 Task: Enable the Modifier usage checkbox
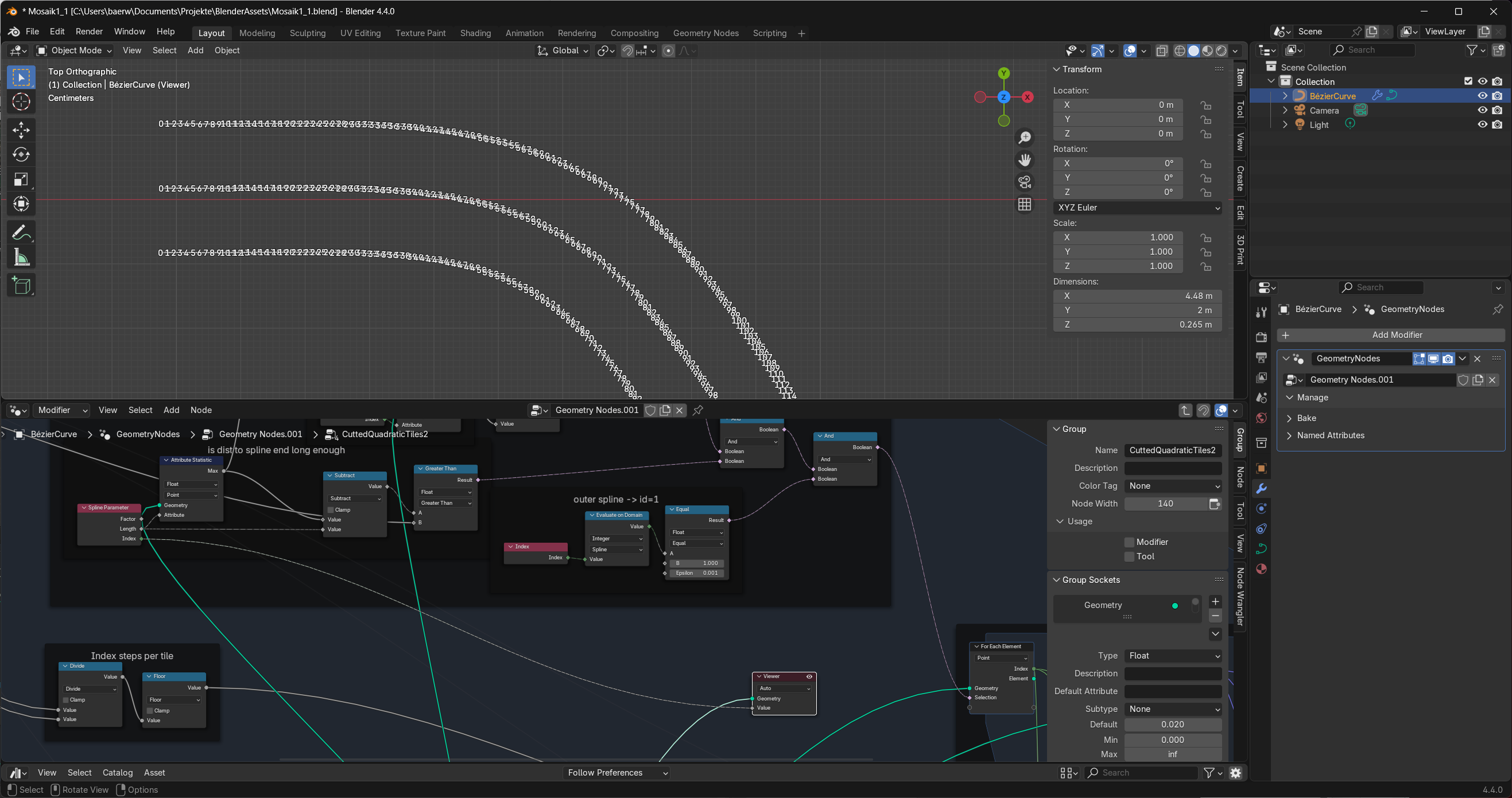pos(1129,542)
